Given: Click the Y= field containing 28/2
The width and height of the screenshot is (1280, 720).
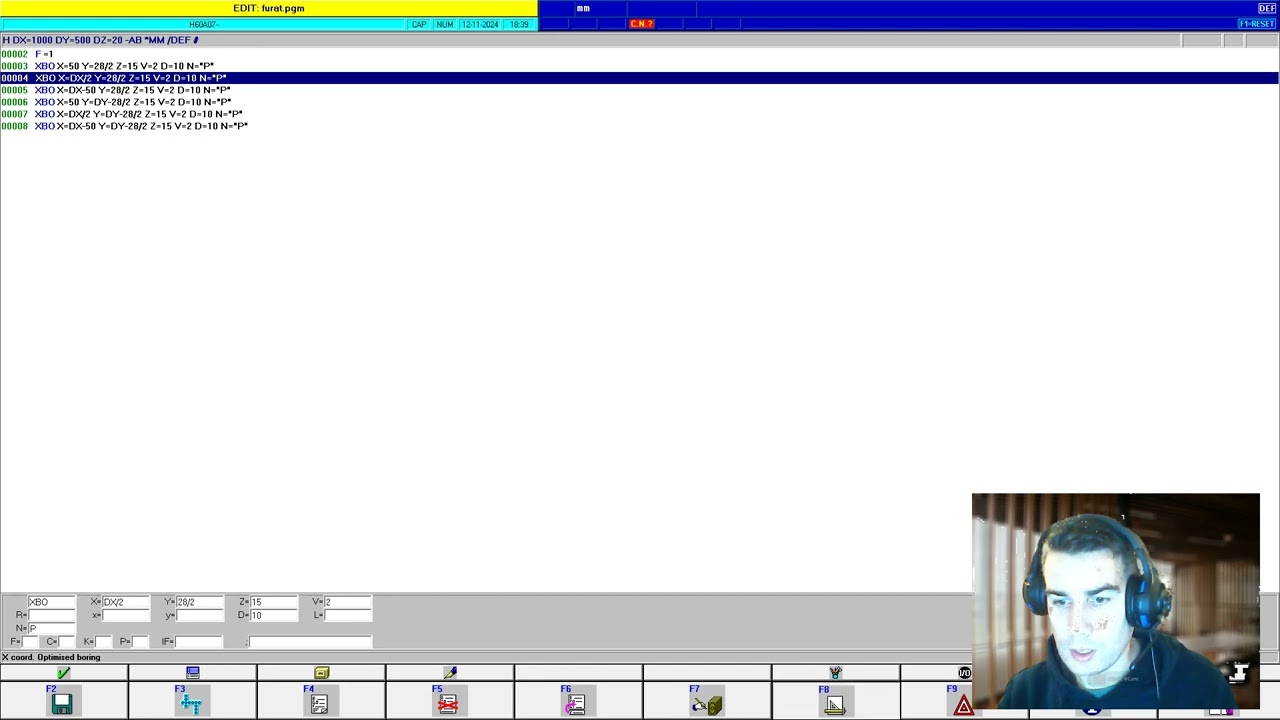Looking at the screenshot, I should coord(199,602).
